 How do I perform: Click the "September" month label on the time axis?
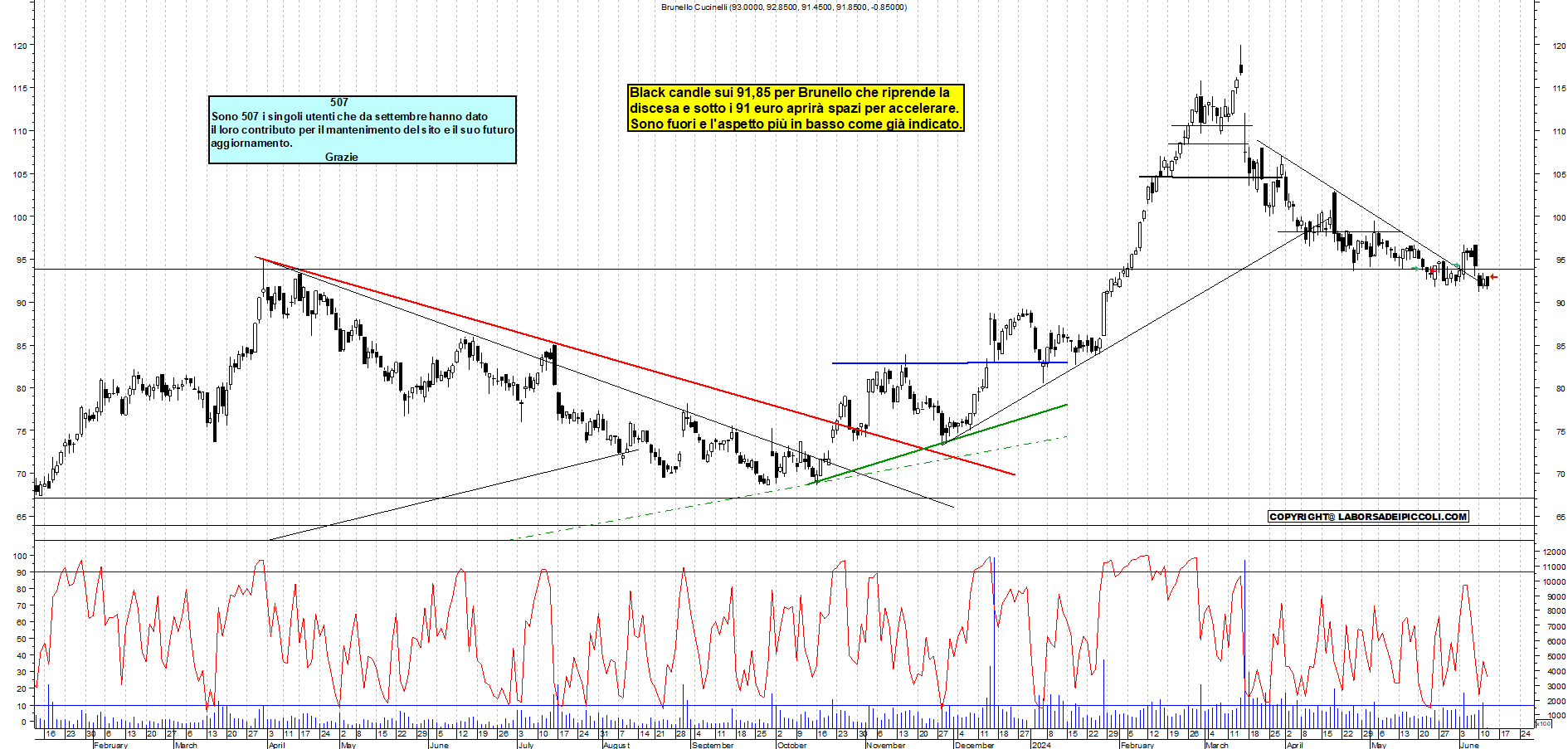tap(713, 745)
